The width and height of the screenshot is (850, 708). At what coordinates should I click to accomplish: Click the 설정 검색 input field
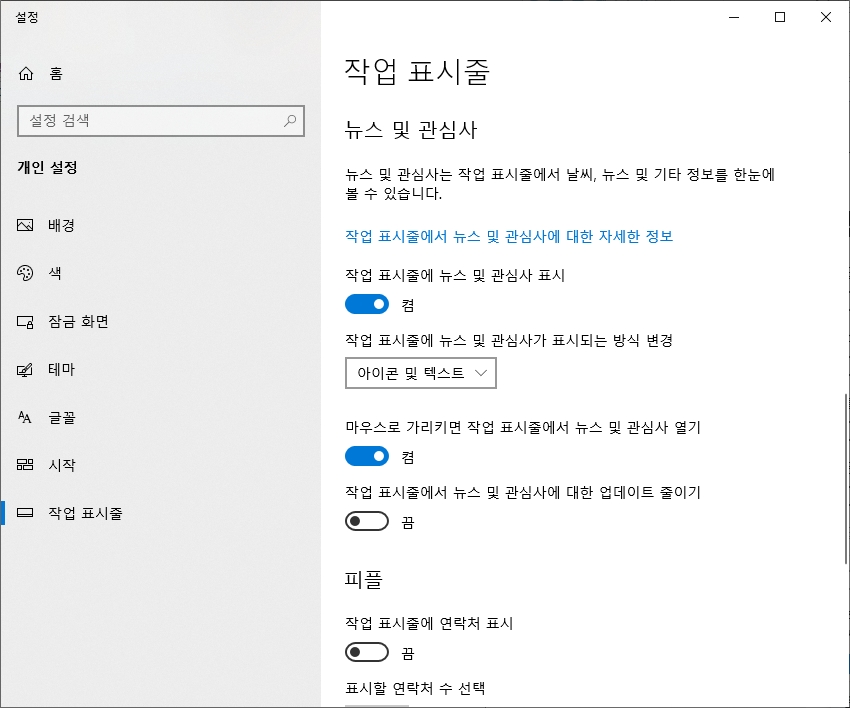pos(160,120)
